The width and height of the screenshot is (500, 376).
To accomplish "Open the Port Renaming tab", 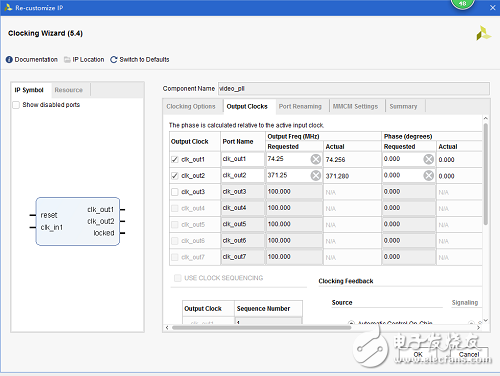I will point(300,106).
